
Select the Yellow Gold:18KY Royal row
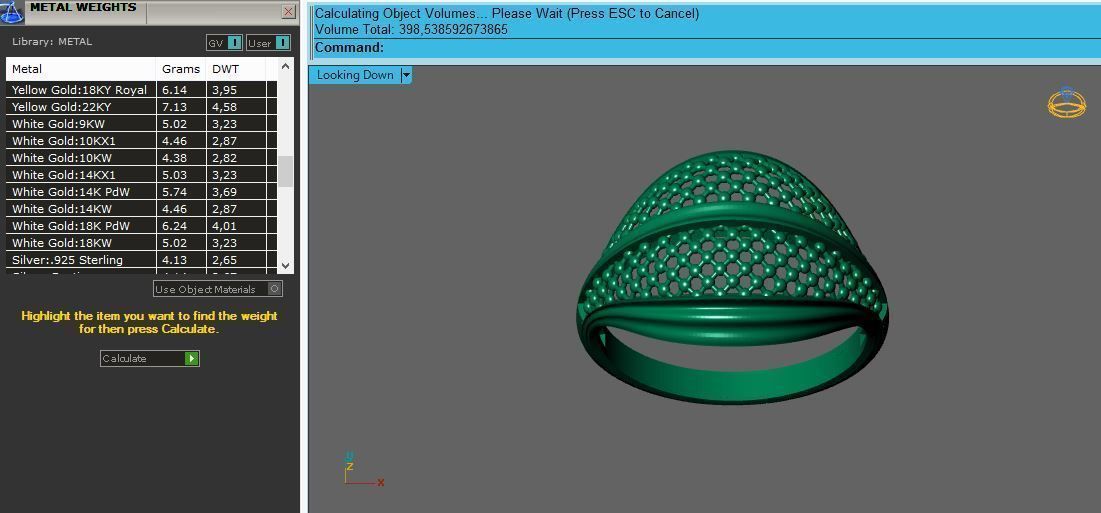point(142,90)
